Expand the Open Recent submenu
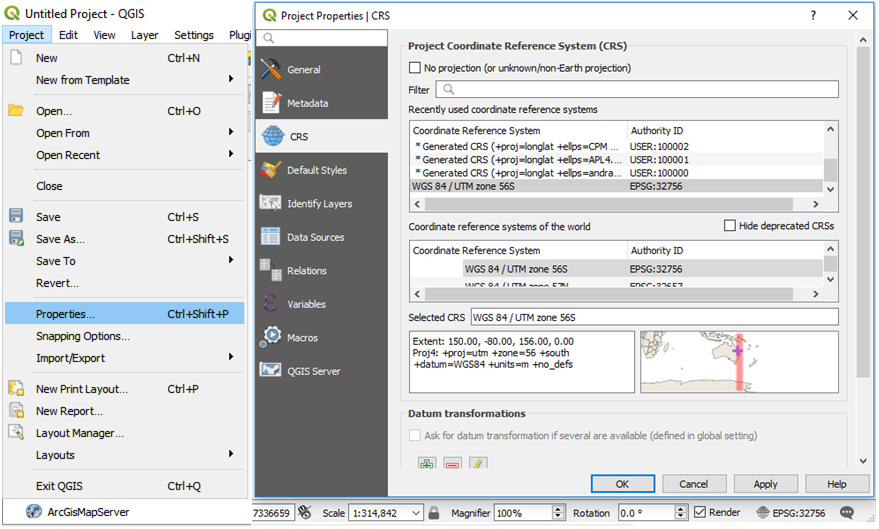The width and height of the screenshot is (879, 529). point(231,155)
